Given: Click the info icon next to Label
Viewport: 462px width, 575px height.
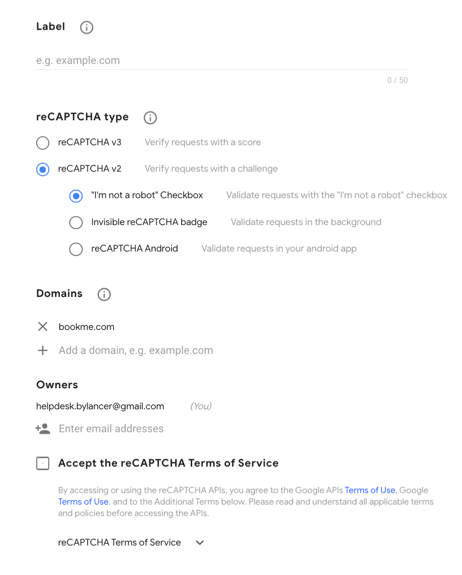Looking at the screenshot, I should (x=87, y=27).
